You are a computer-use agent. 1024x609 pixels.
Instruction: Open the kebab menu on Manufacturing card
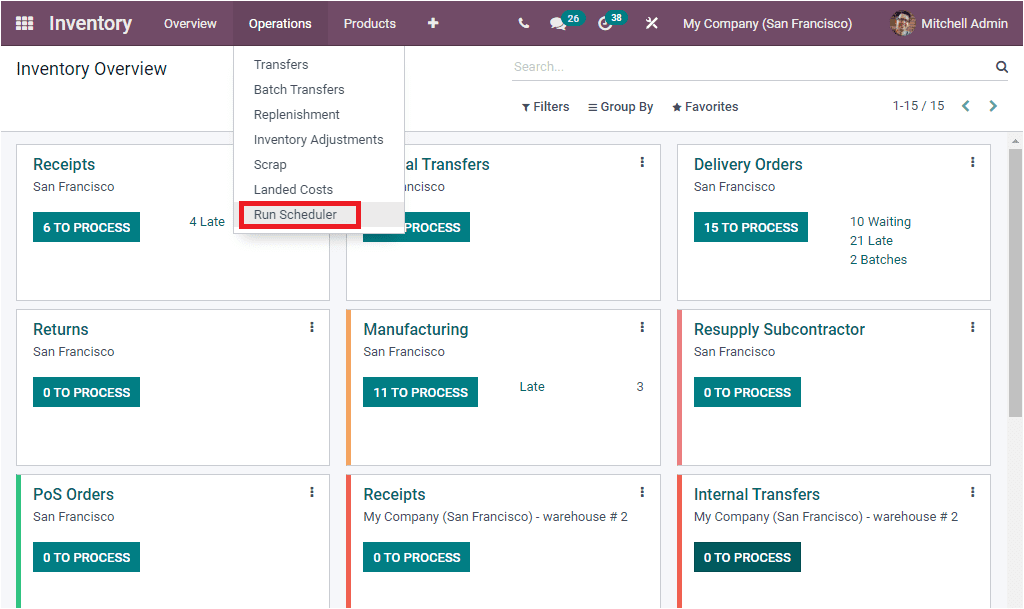641,326
